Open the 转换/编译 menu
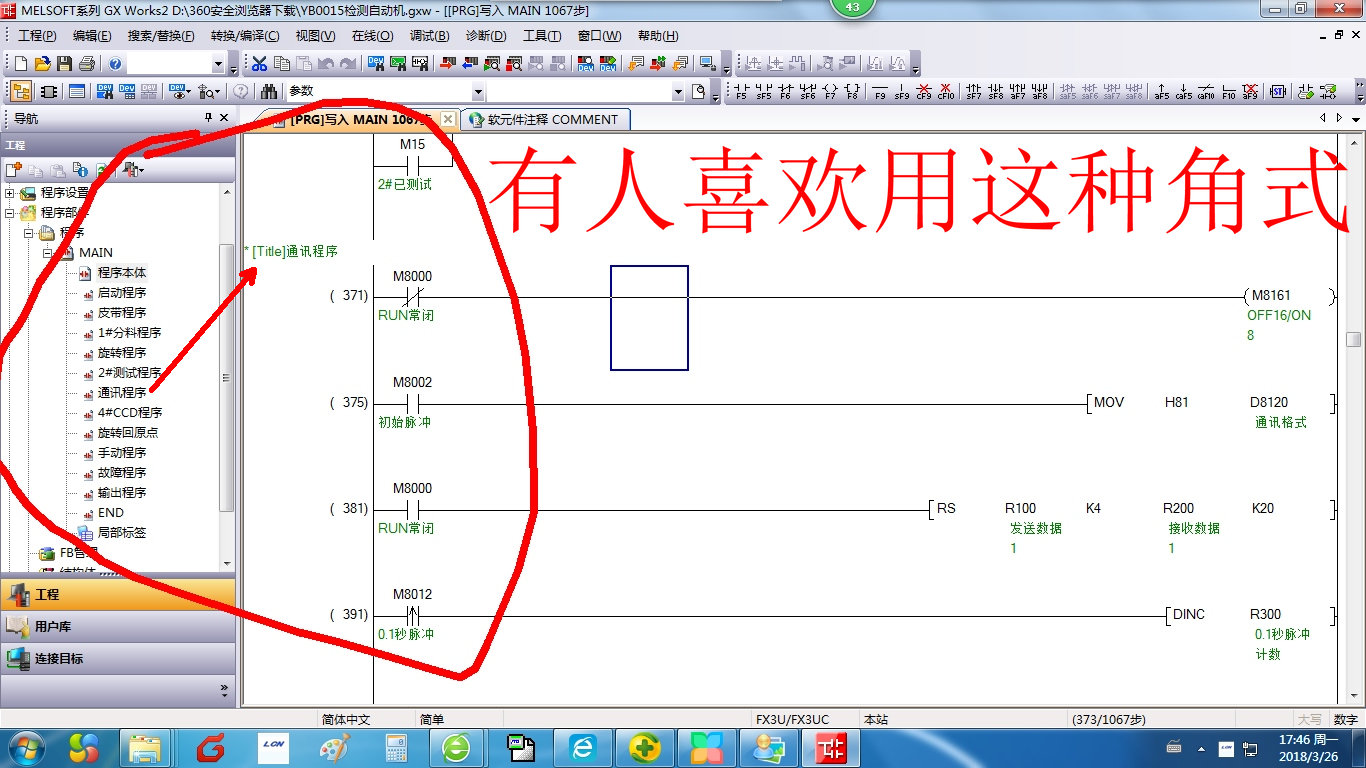Image resolution: width=1366 pixels, height=768 pixels. click(x=244, y=36)
